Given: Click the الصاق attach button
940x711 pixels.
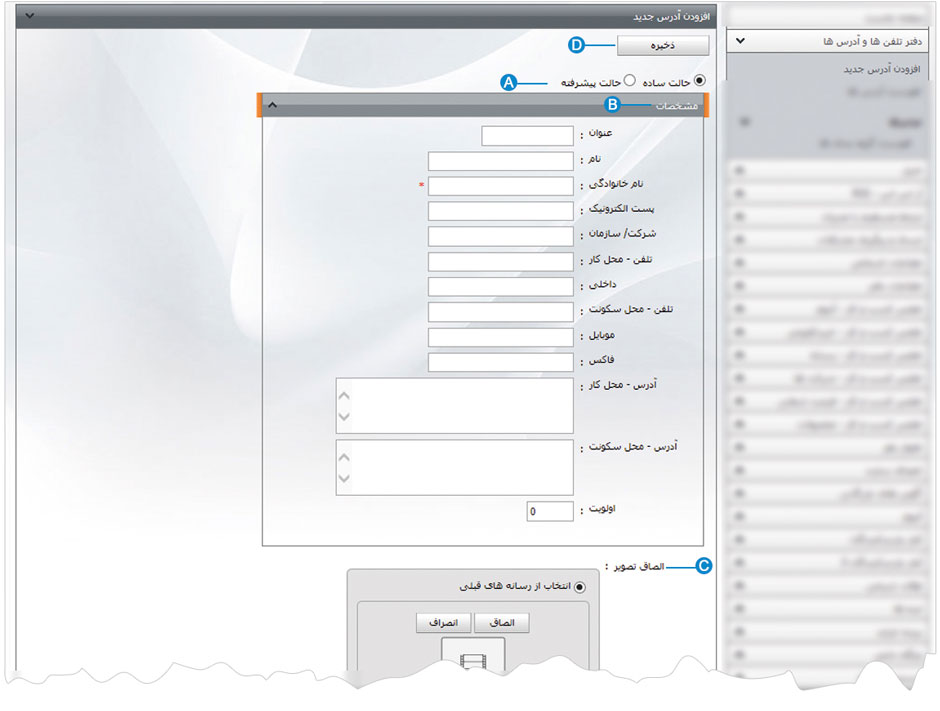Looking at the screenshot, I should click(501, 622).
